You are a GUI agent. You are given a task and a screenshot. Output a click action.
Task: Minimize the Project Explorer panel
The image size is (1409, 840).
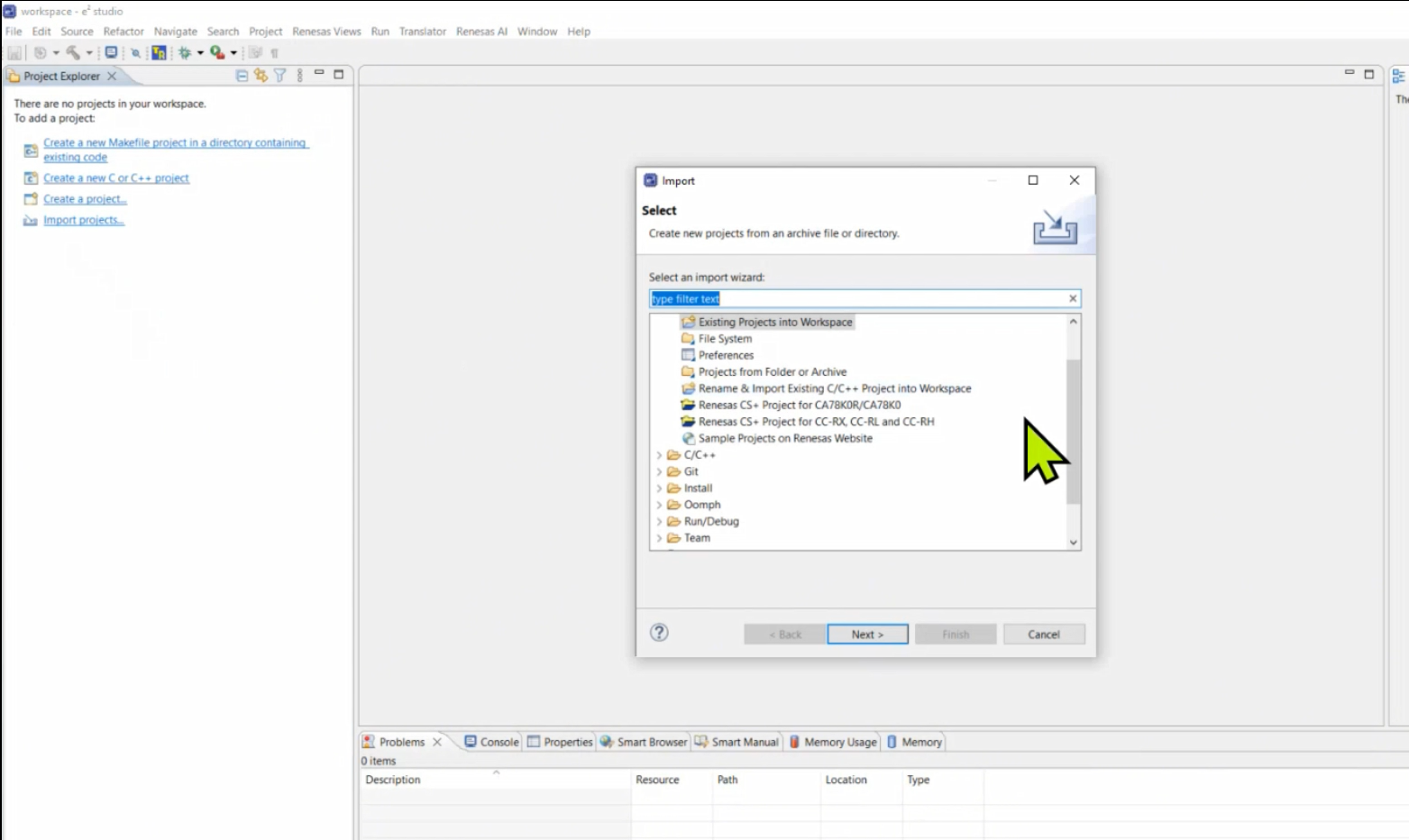point(319,74)
